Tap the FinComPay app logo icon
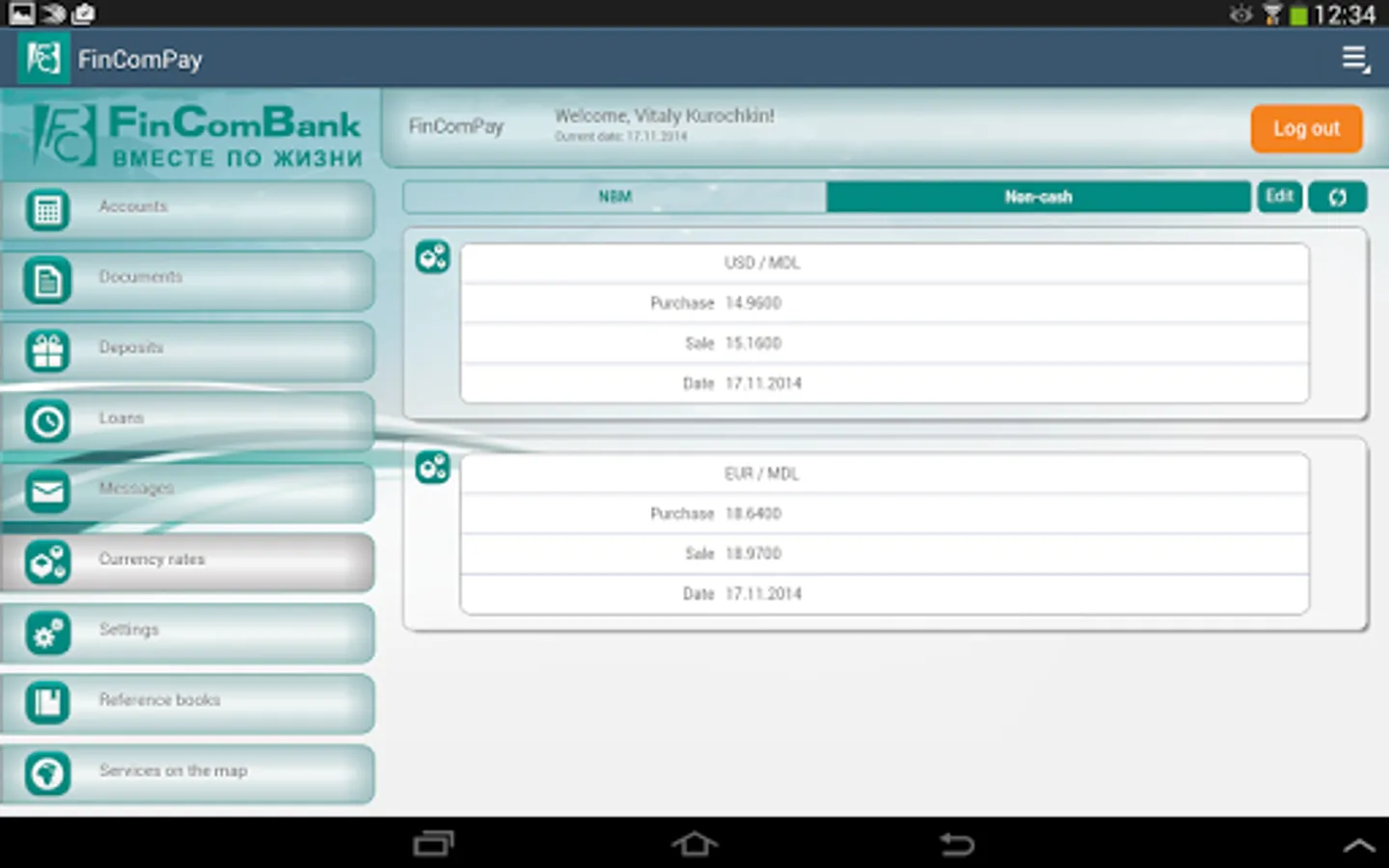 (x=43, y=59)
